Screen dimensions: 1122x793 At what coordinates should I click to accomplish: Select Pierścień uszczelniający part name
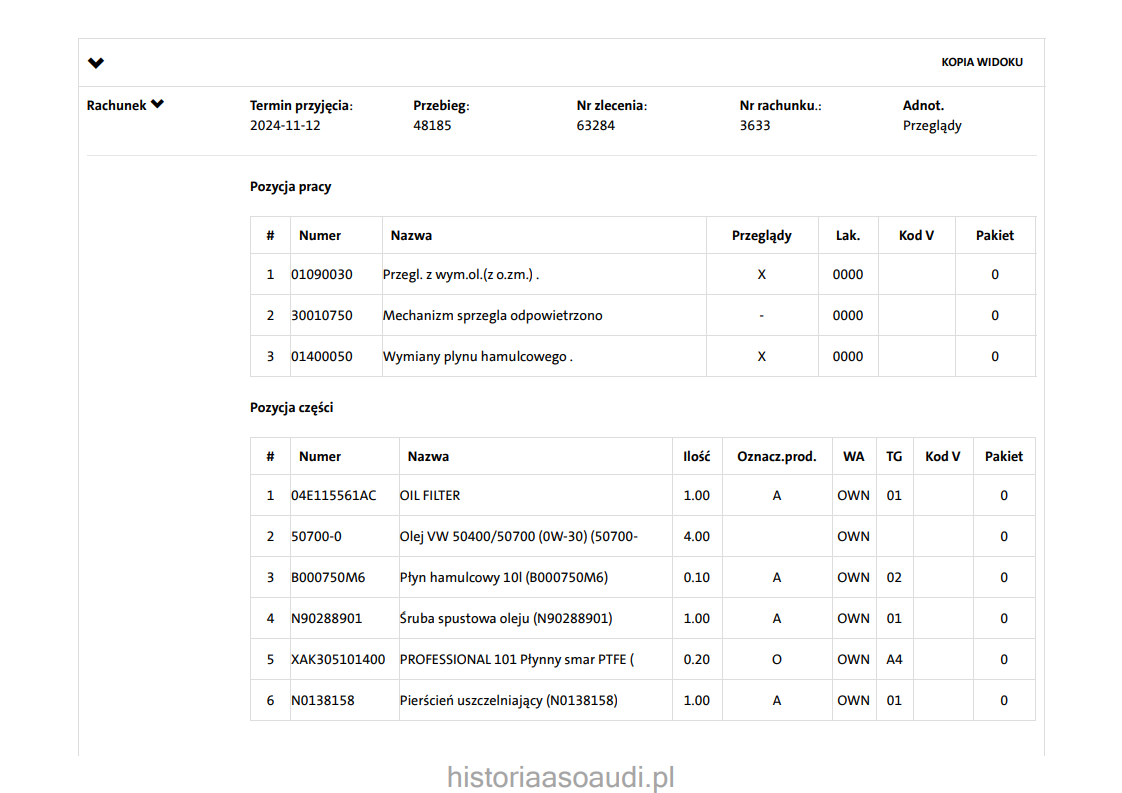click(x=508, y=701)
